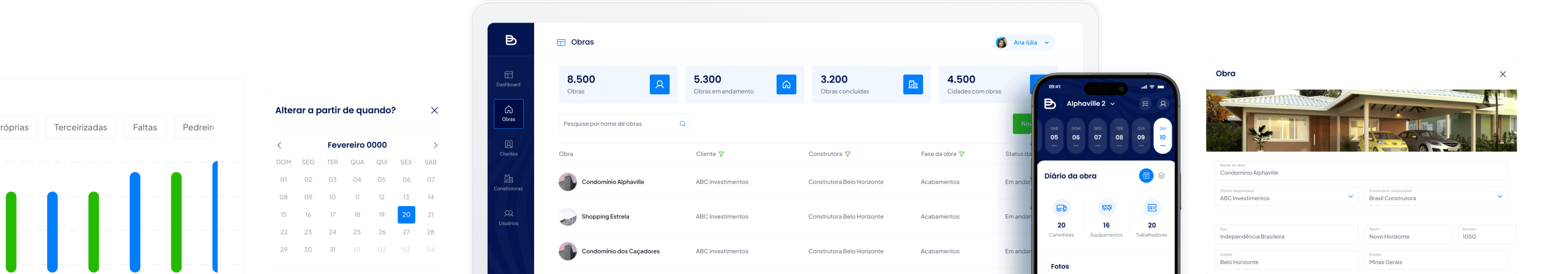Select SEG 07 in the phone day strip
1568x274 pixels.
click(1098, 135)
